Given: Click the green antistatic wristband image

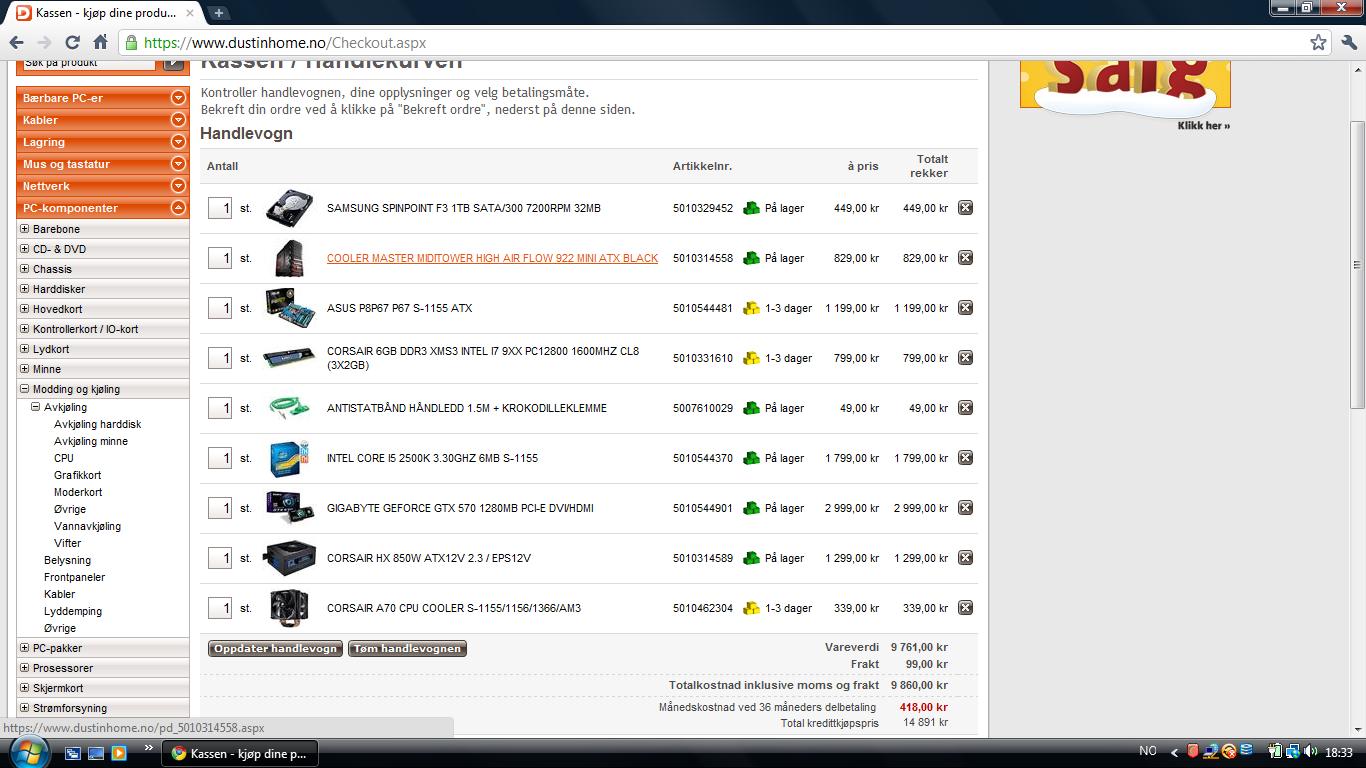Looking at the screenshot, I should [289, 407].
